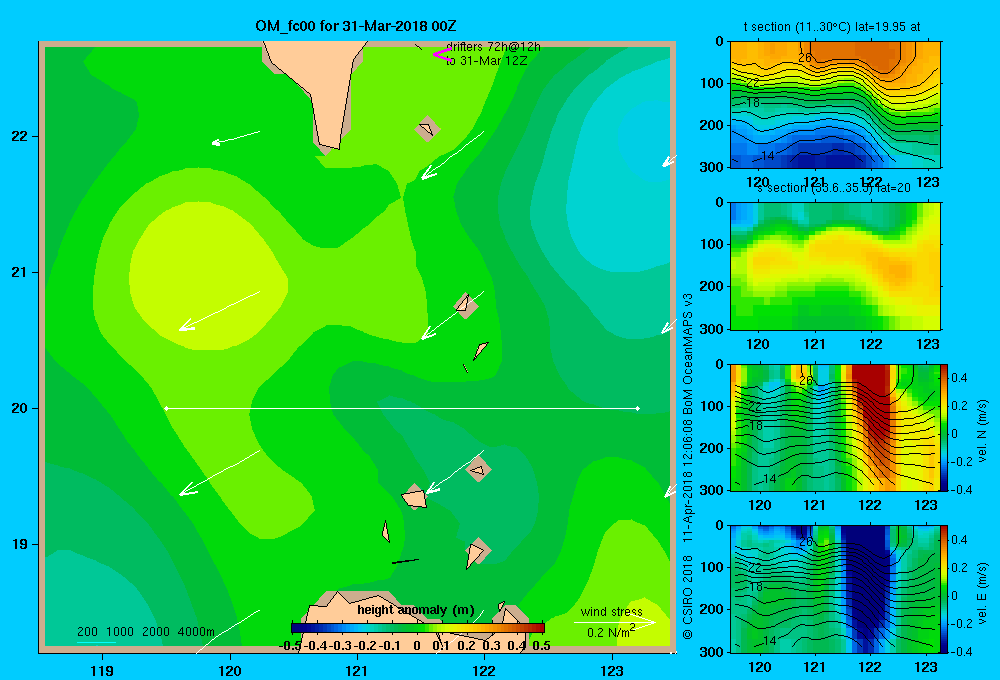Click latitude label 20 on the main map
Viewport: 1000px width, 680px height.
click(x=20, y=408)
